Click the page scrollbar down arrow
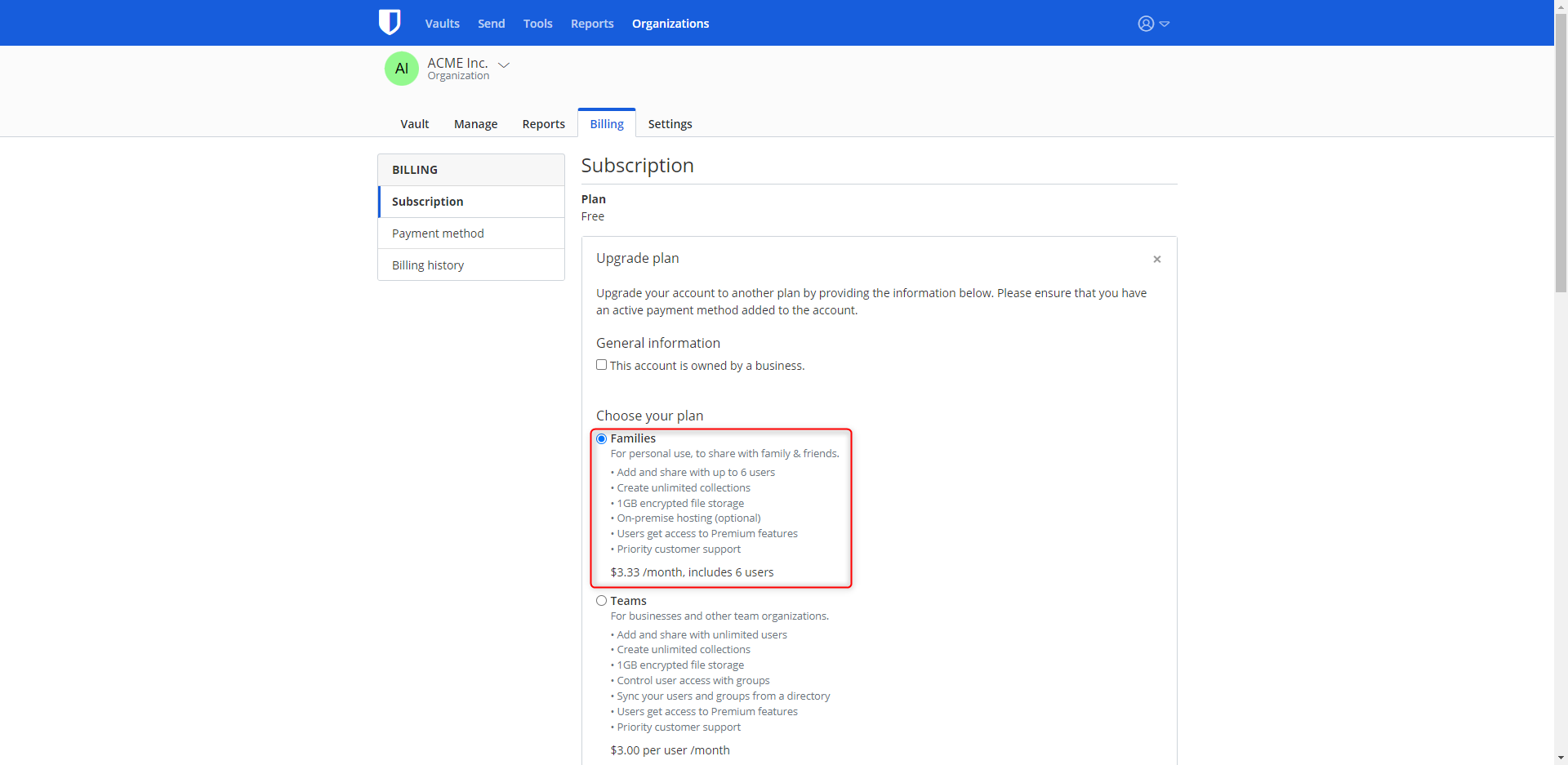 (1561, 758)
